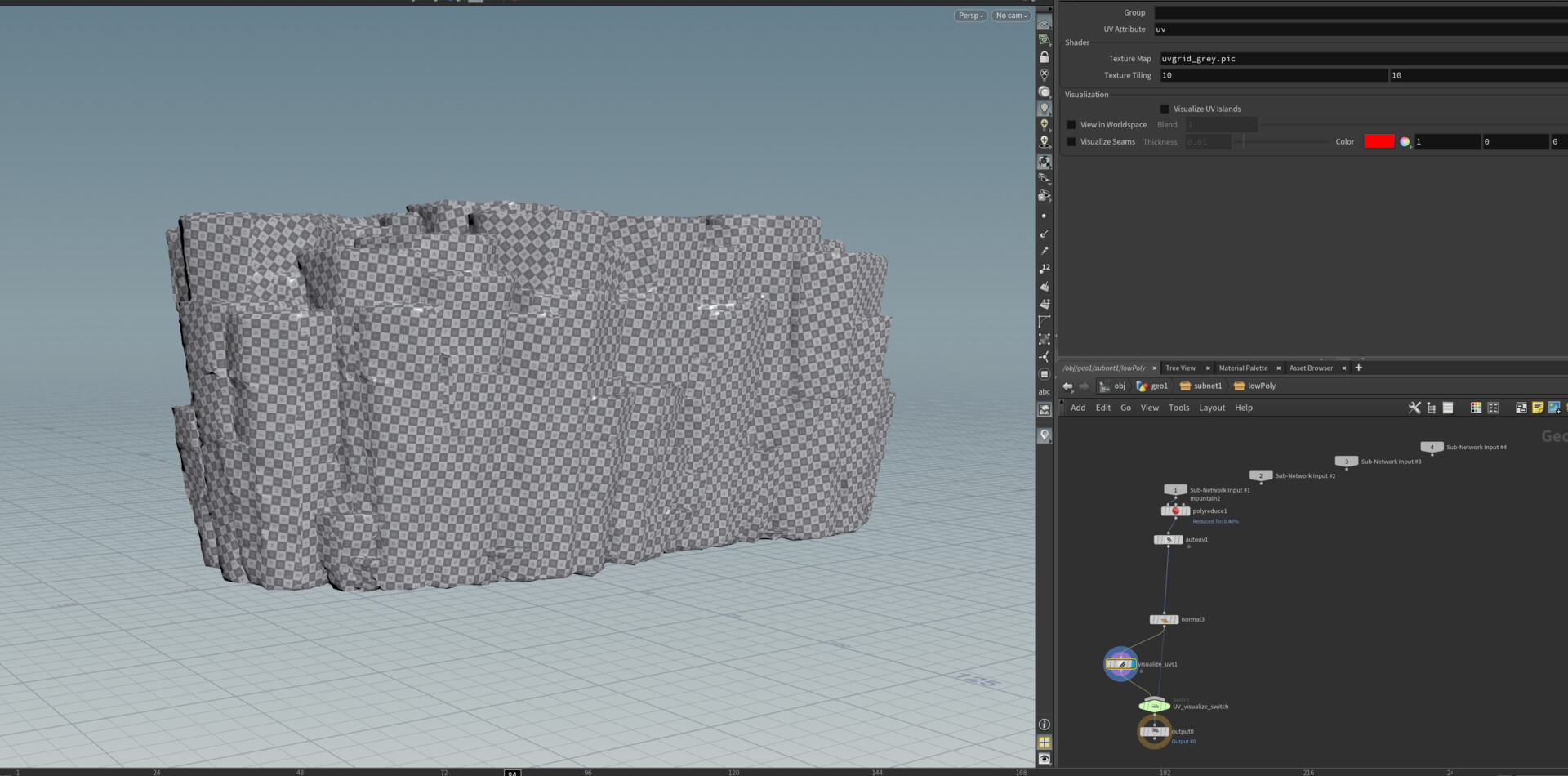Open the No cam camera dropdown
The width and height of the screenshot is (1568, 776).
(x=1011, y=16)
